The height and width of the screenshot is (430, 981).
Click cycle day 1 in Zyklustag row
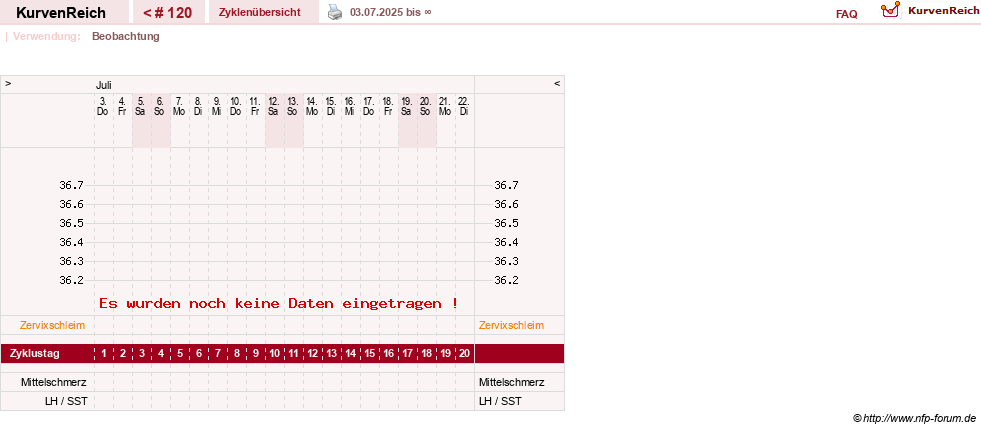(104, 354)
